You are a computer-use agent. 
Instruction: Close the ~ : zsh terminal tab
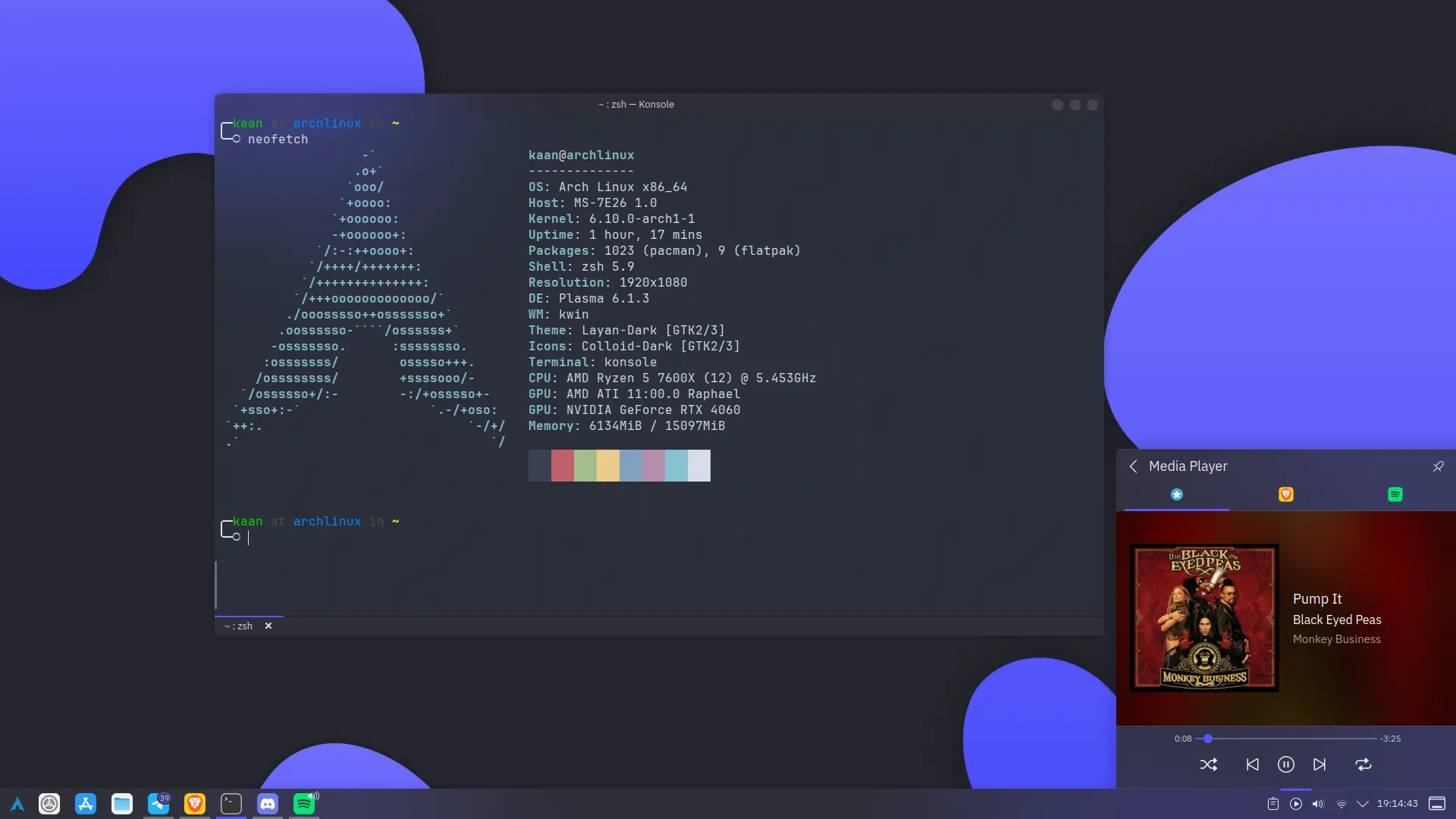point(268,626)
